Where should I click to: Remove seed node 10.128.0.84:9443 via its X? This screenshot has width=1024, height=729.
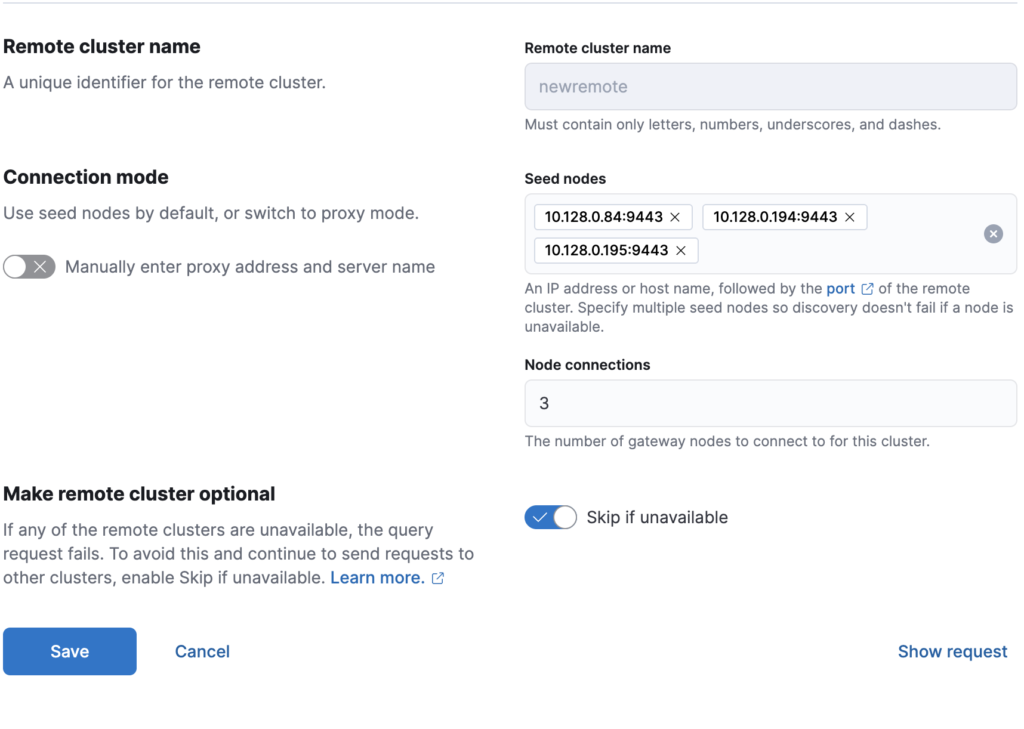(x=675, y=217)
